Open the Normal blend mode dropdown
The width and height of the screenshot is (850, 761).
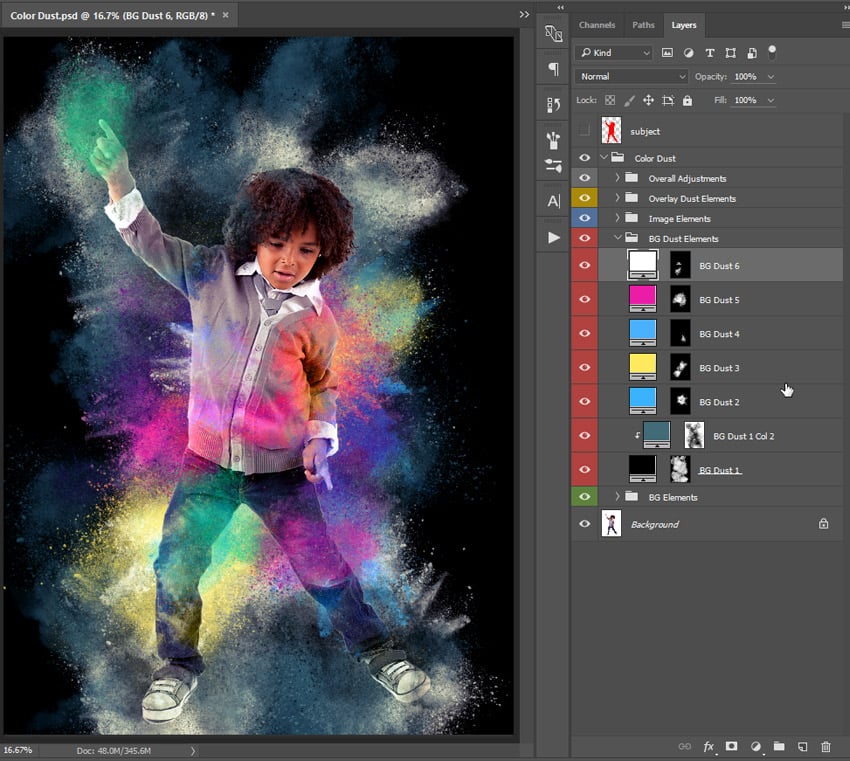[x=633, y=76]
